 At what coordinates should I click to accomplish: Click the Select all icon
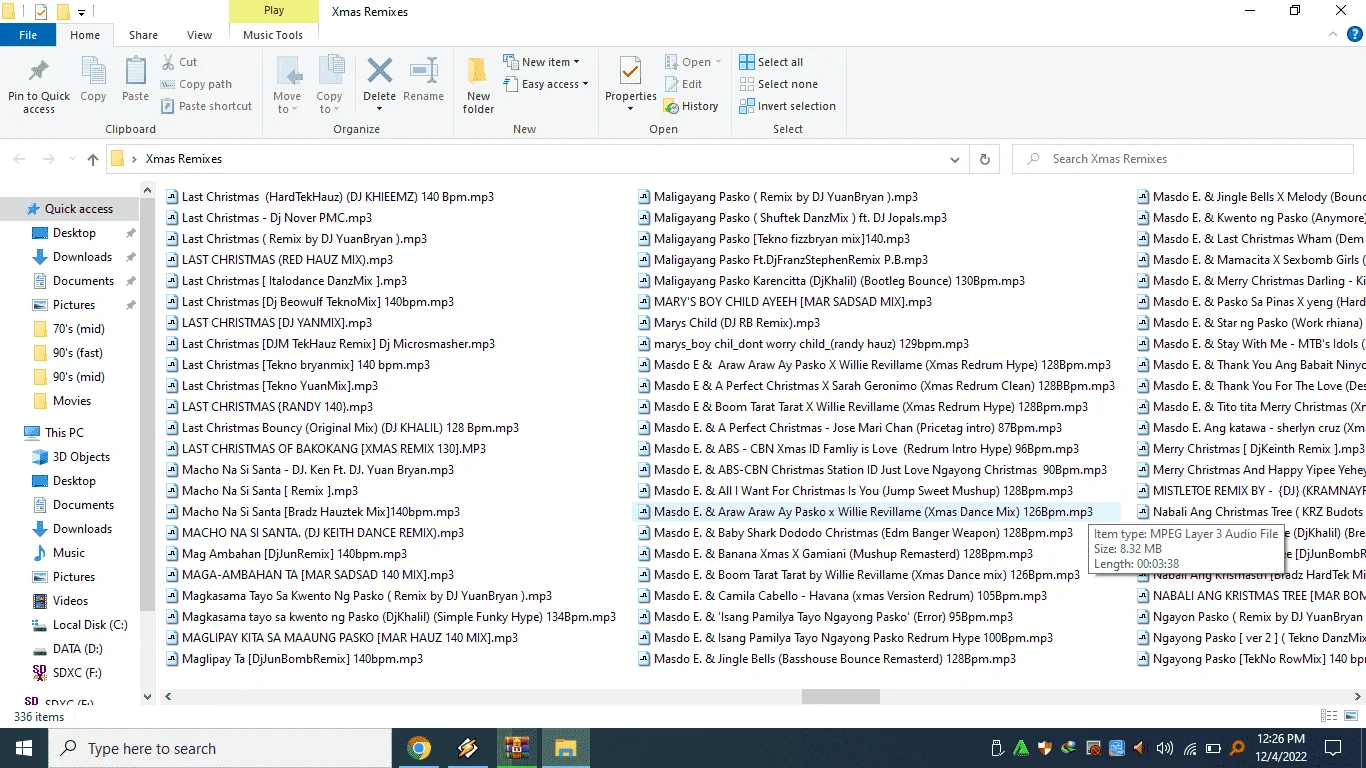tap(747, 62)
